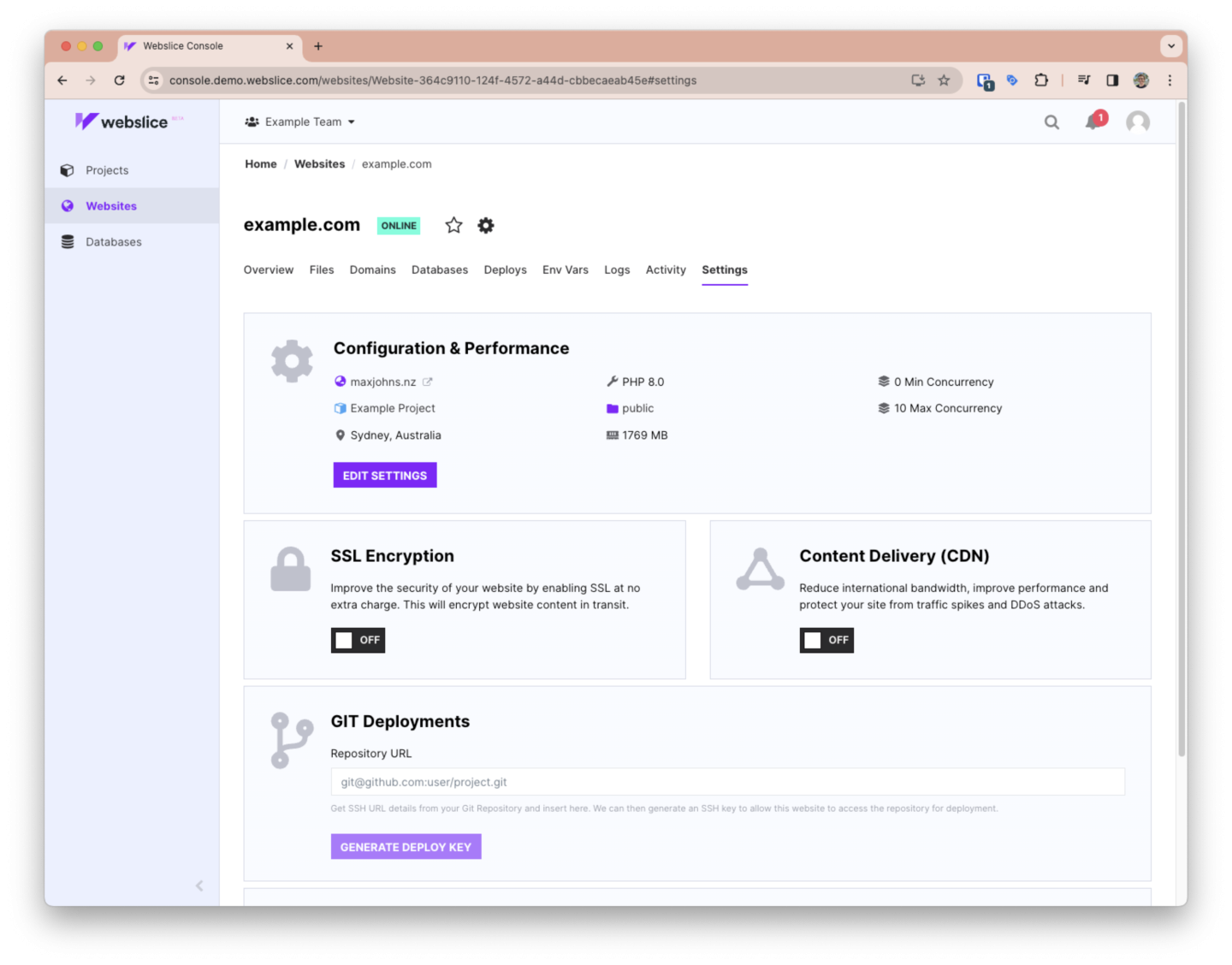Select Databases in the sidebar
The image size is (1232, 965).
[x=113, y=242]
